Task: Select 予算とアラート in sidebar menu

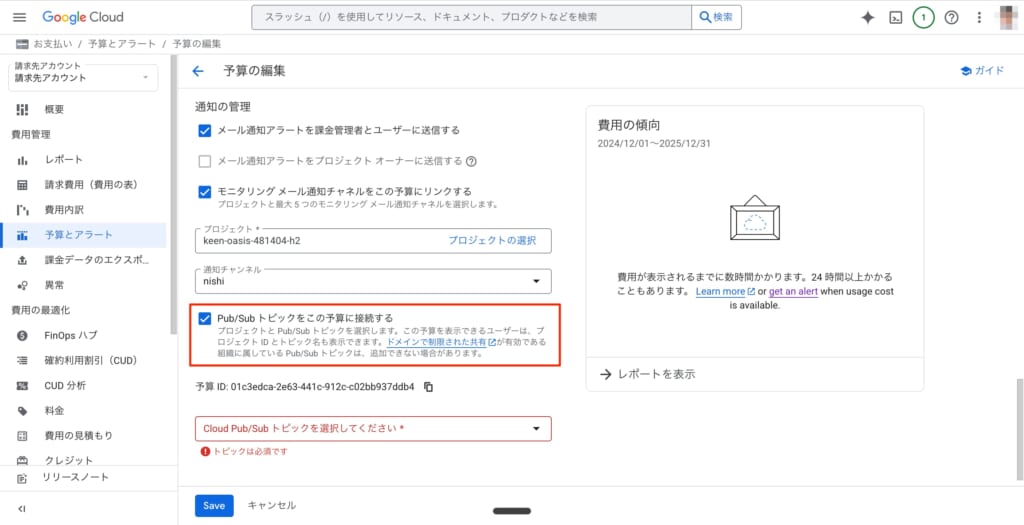Action: click(83, 235)
